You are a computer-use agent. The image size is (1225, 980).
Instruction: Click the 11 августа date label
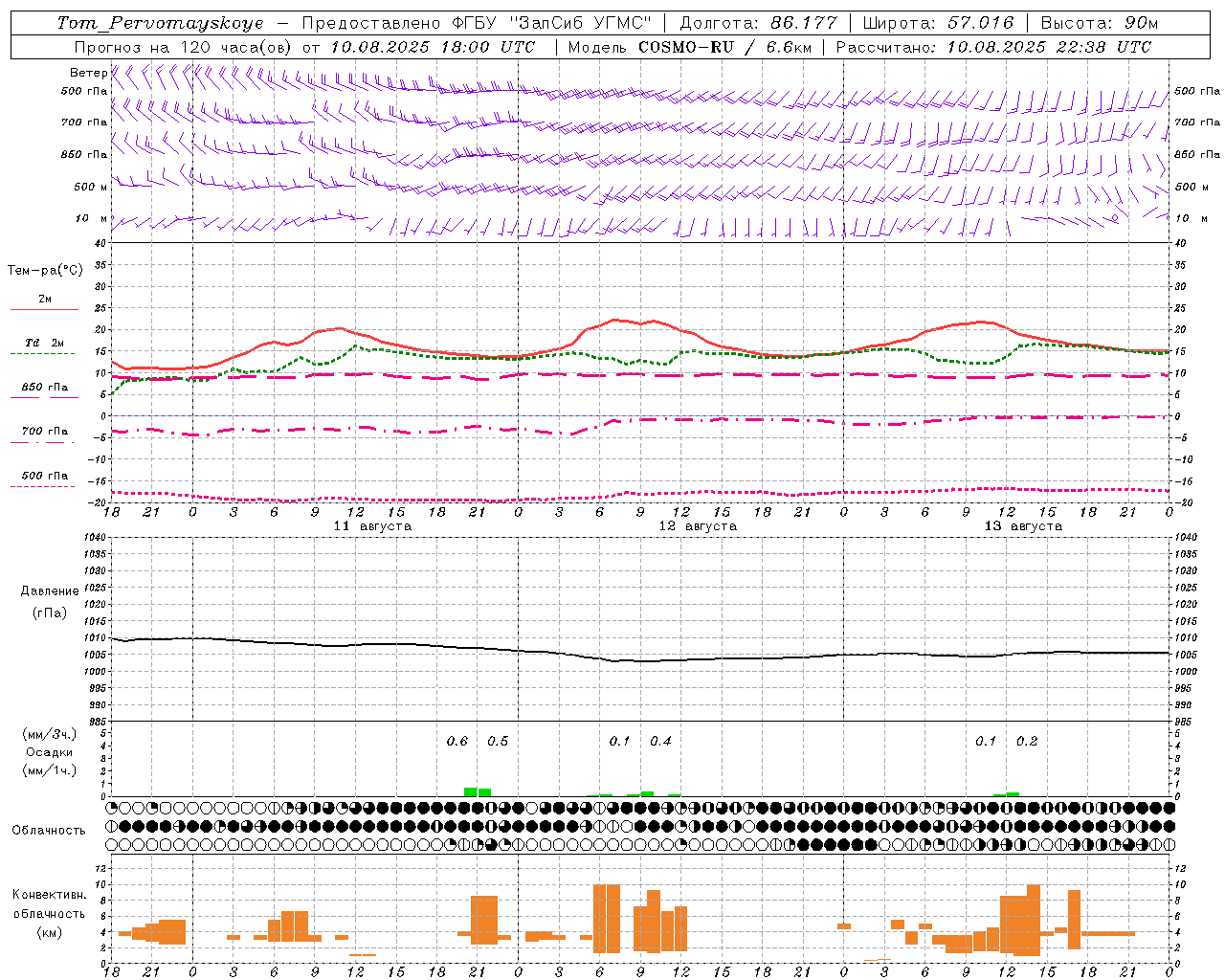(x=372, y=526)
